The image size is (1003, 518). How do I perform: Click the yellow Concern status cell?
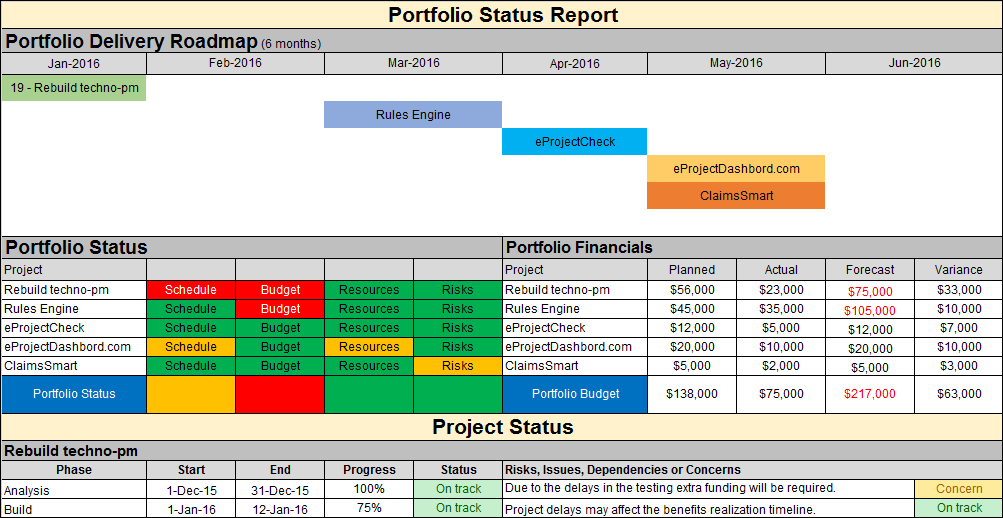[958, 489]
